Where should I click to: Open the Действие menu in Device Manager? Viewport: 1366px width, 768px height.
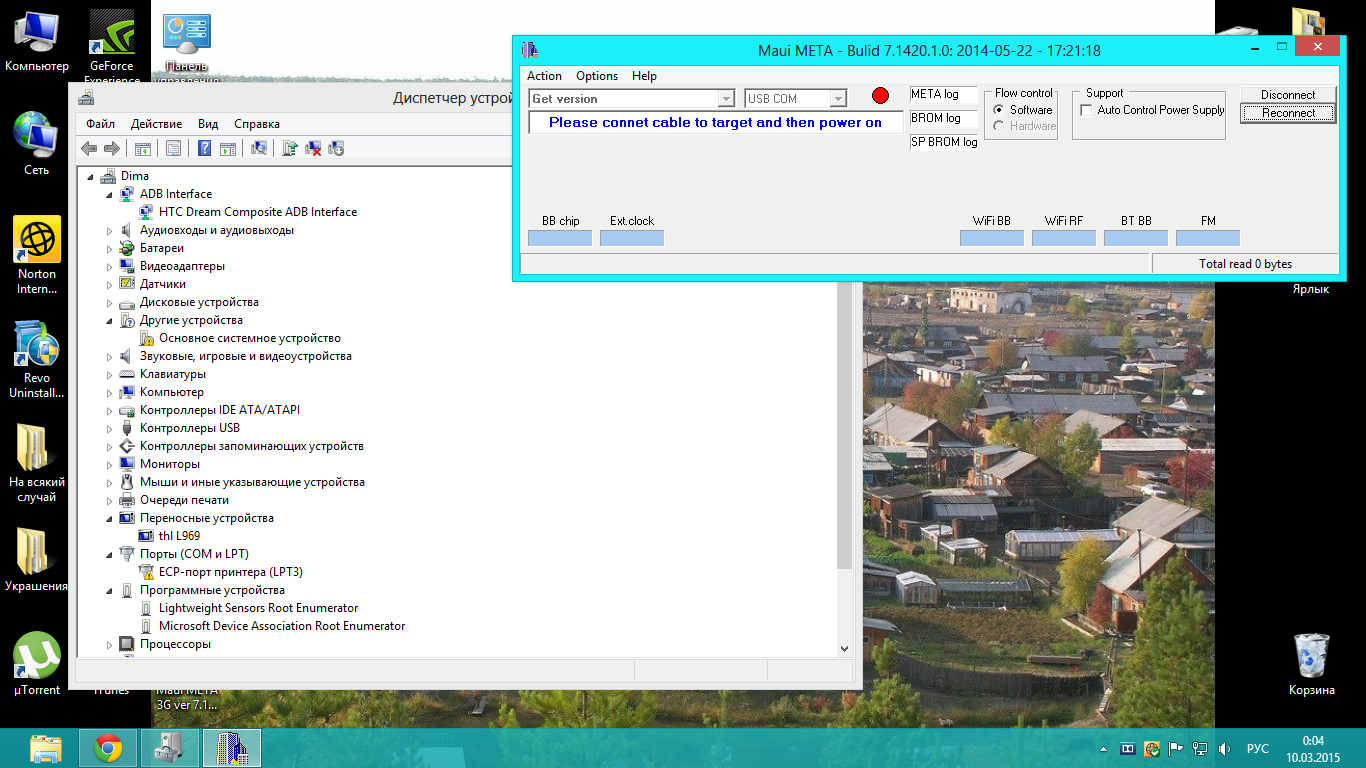(156, 124)
